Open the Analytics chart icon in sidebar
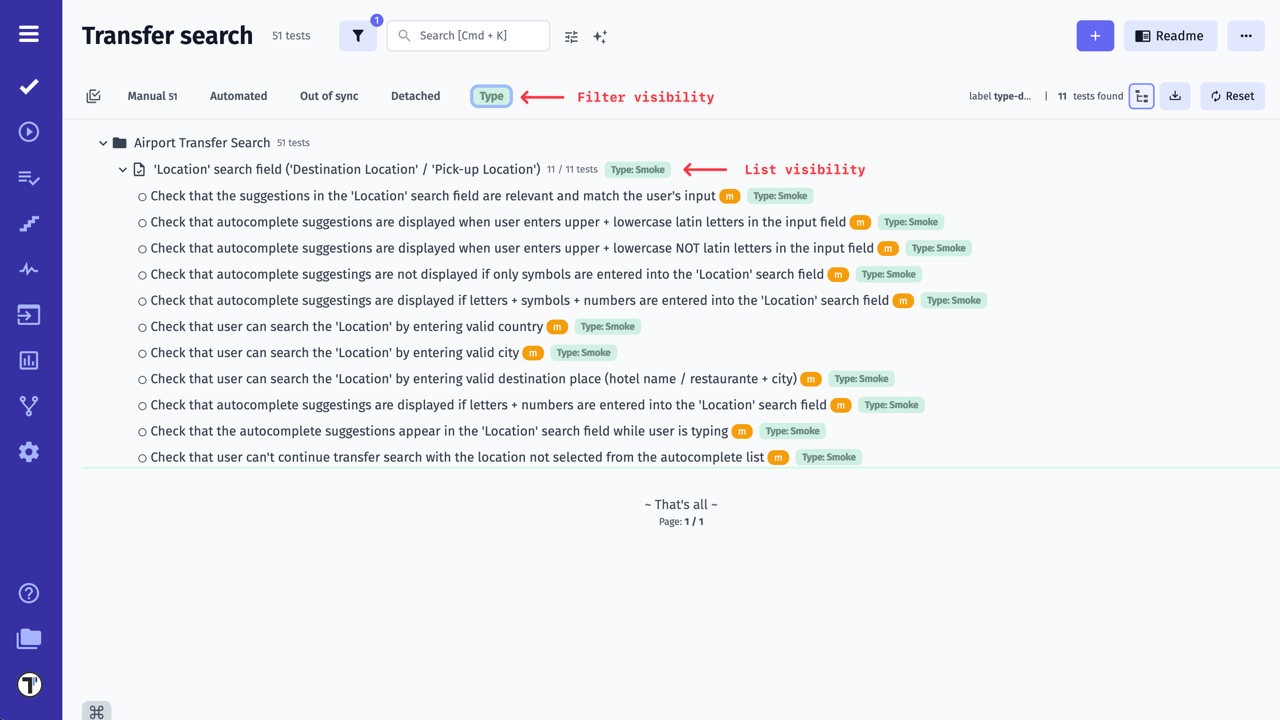 point(29,360)
